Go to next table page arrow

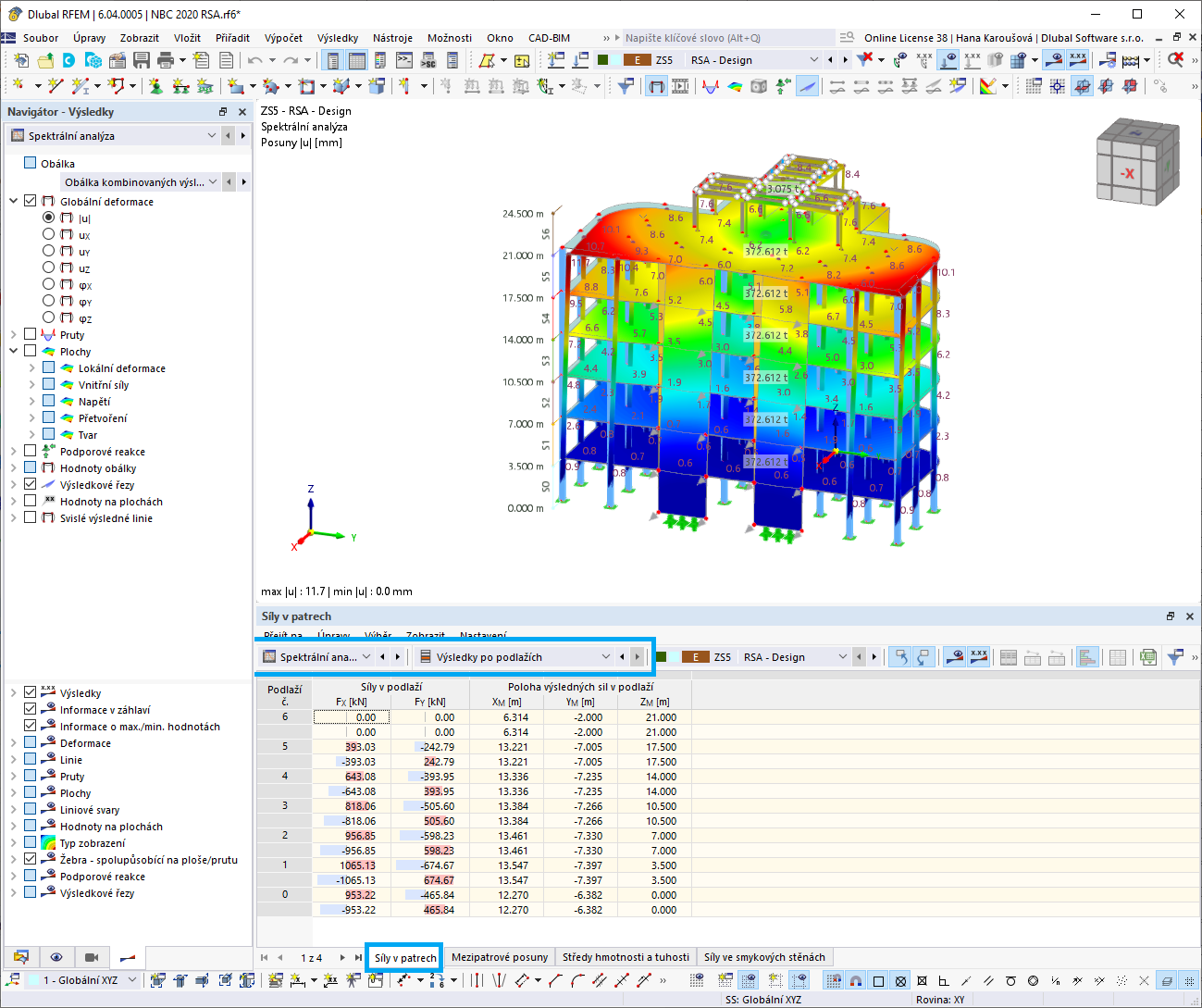pos(342,958)
